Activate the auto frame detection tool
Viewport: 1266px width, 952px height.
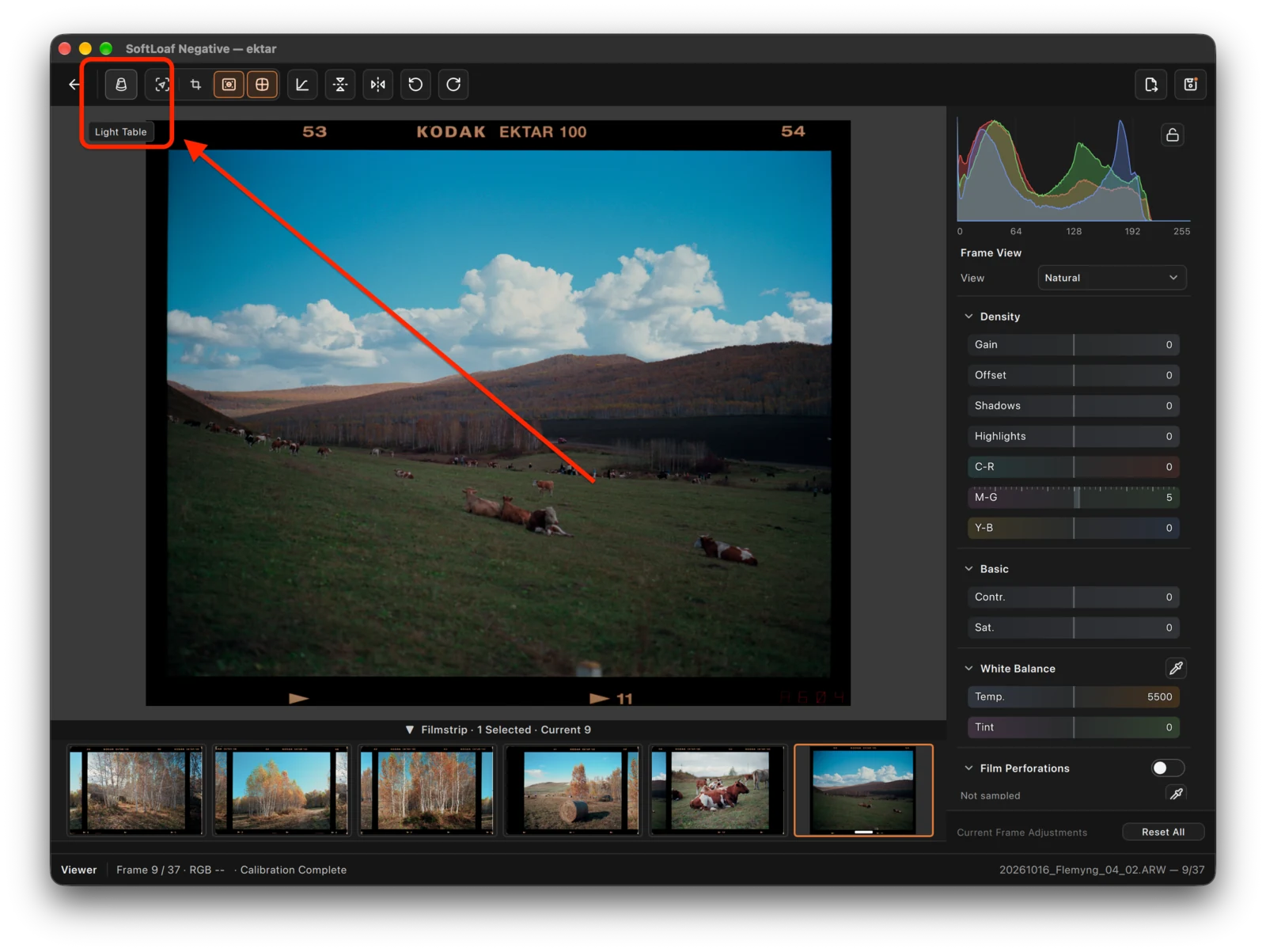pyautogui.click(x=161, y=85)
